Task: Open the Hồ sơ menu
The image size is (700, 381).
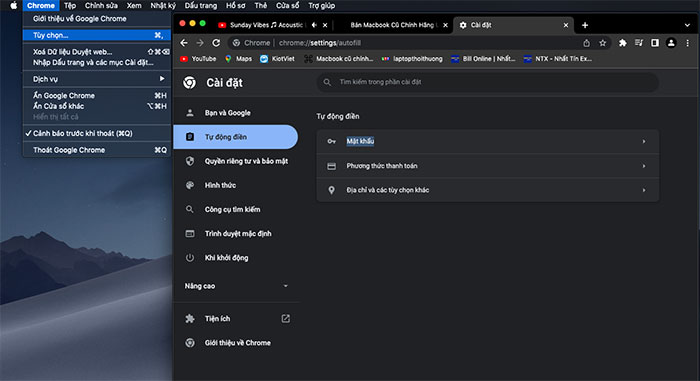Action: [235, 5]
